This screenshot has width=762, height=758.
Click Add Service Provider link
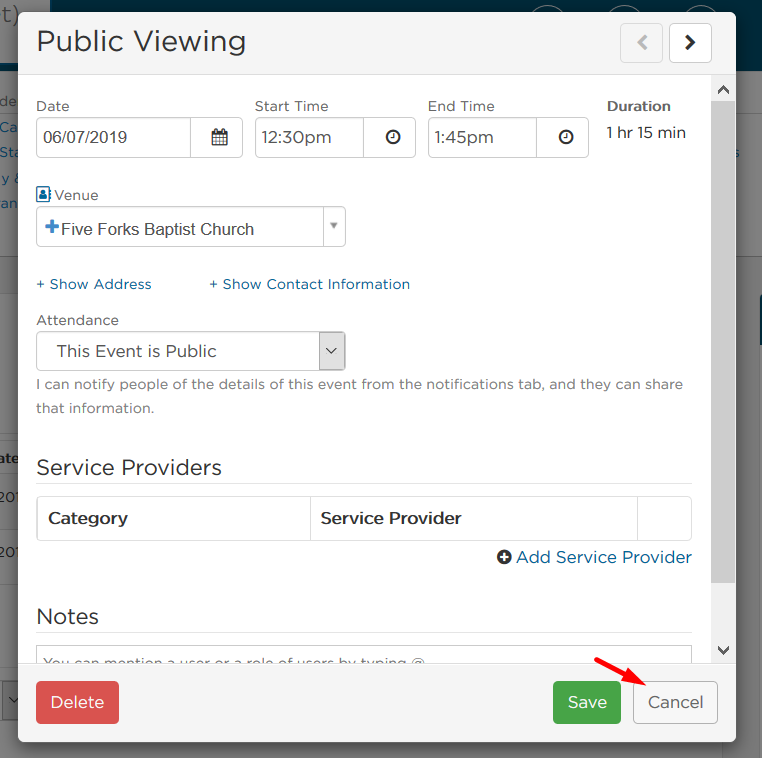coord(604,557)
